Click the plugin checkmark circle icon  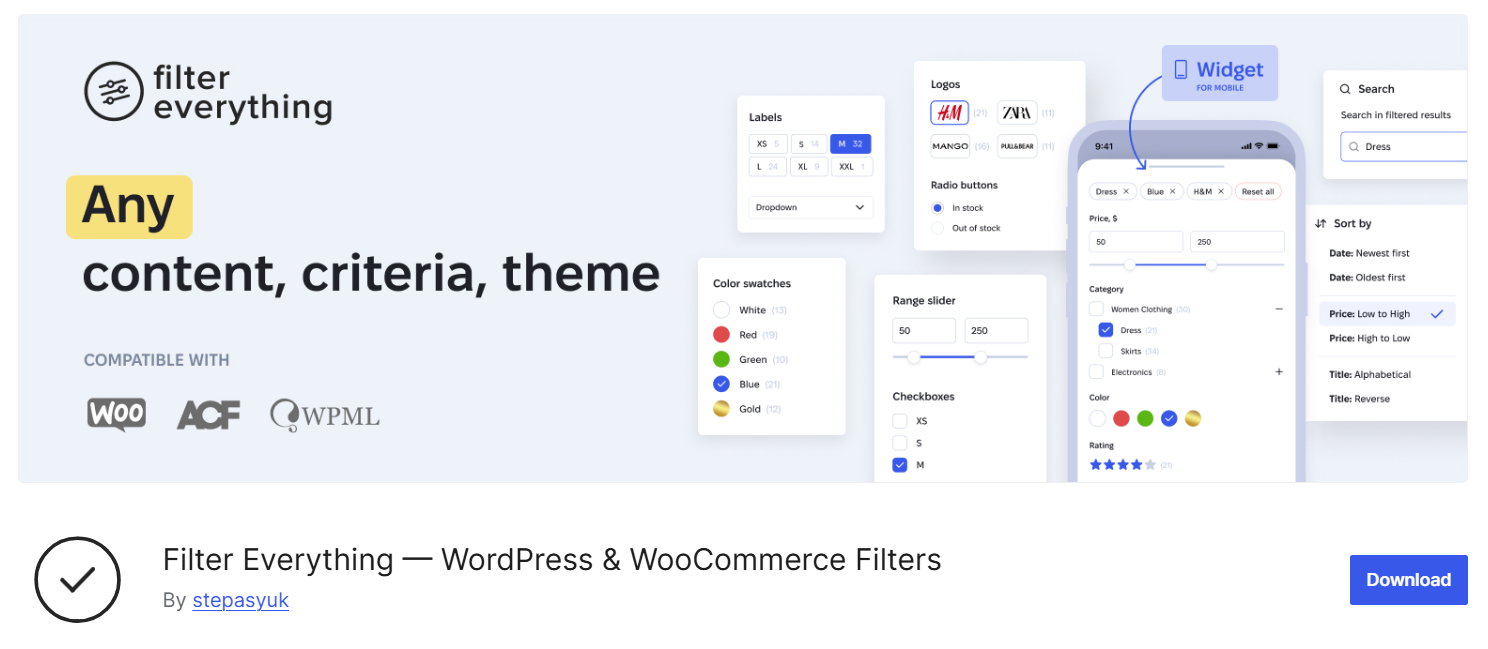[78, 580]
